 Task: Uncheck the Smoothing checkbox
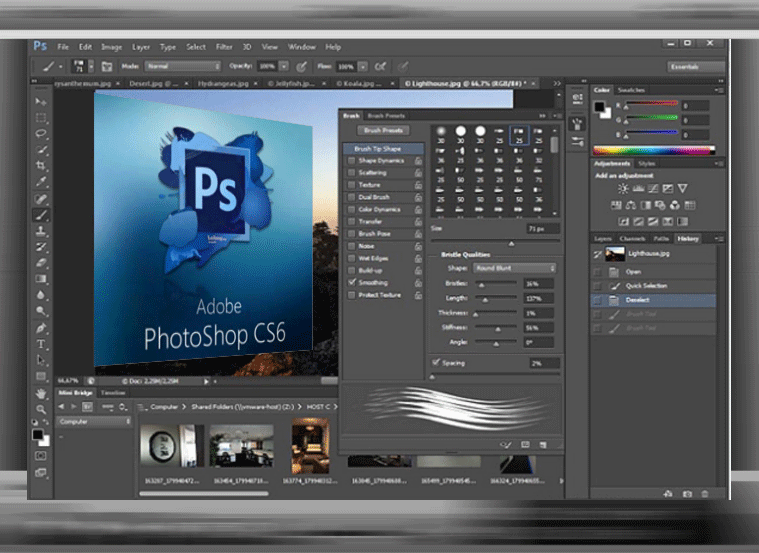point(352,282)
